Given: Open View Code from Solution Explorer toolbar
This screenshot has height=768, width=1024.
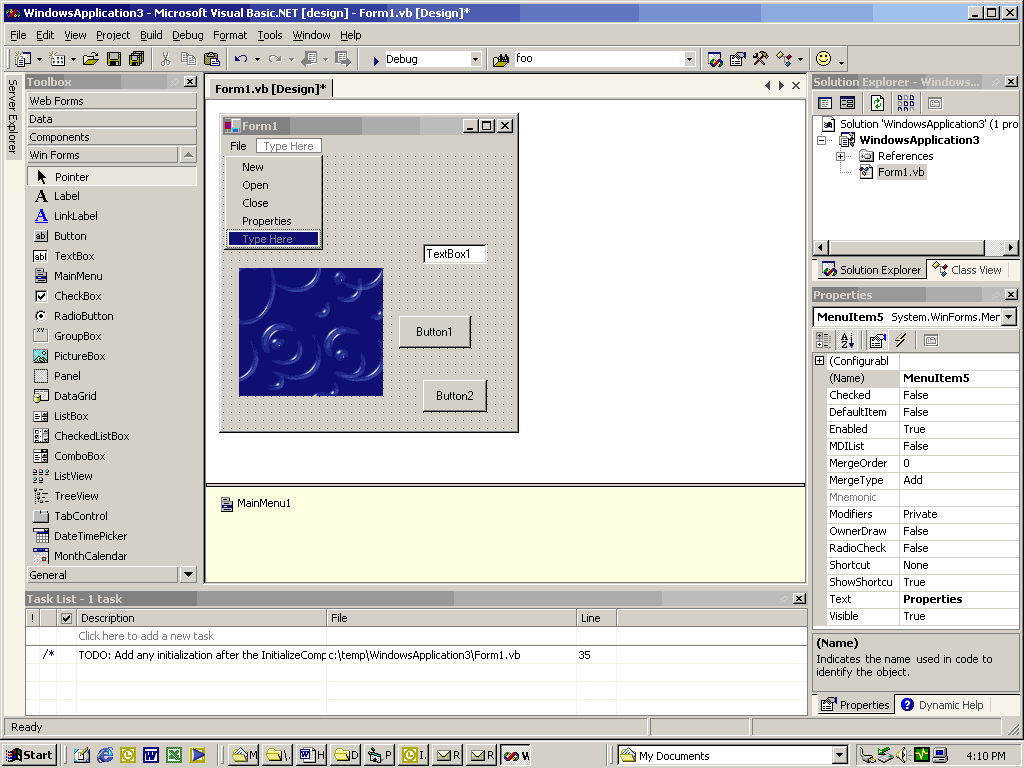Looking at the screenshot, I should point(824,102).
